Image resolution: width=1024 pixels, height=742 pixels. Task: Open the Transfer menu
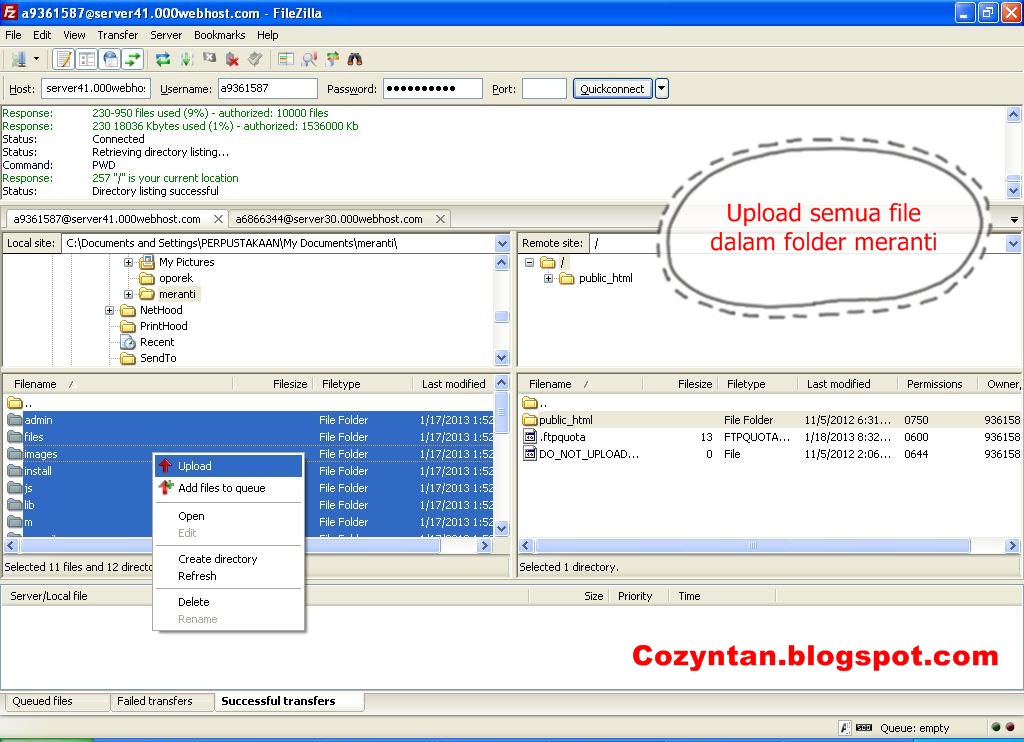(x=118, y=35)
